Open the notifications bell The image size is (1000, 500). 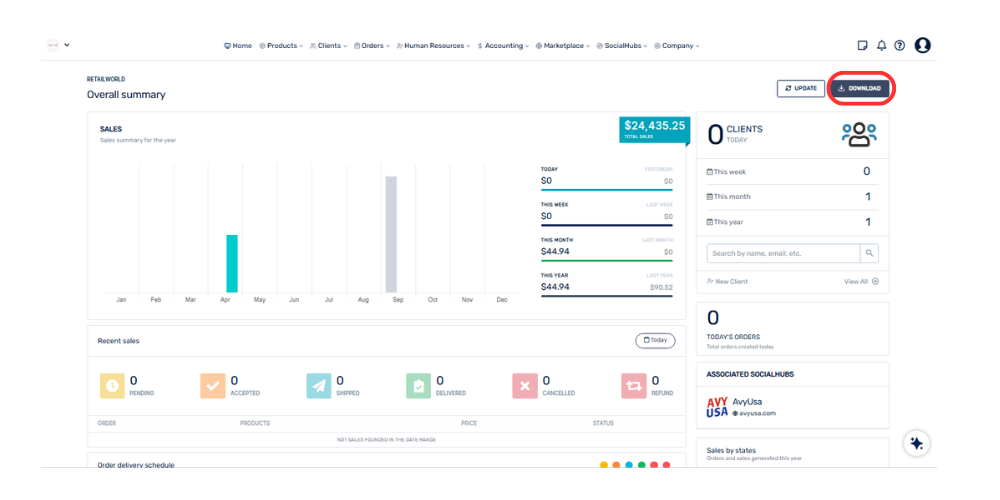click(x=882, y=45)
